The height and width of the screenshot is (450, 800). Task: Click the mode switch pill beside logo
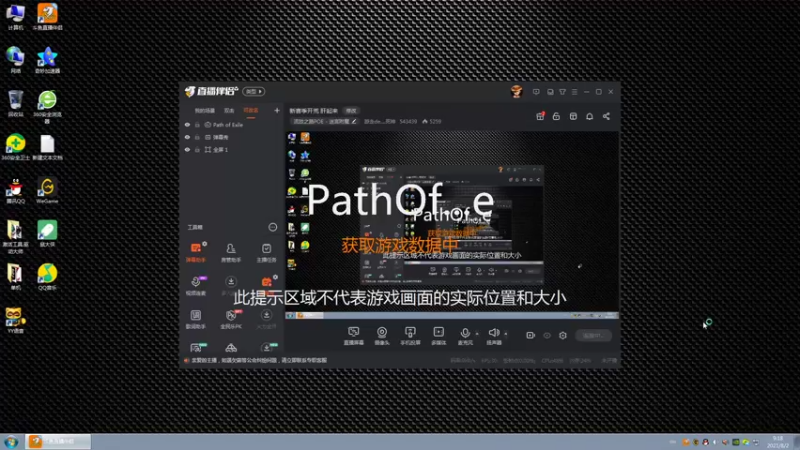(x=254, y=92)
